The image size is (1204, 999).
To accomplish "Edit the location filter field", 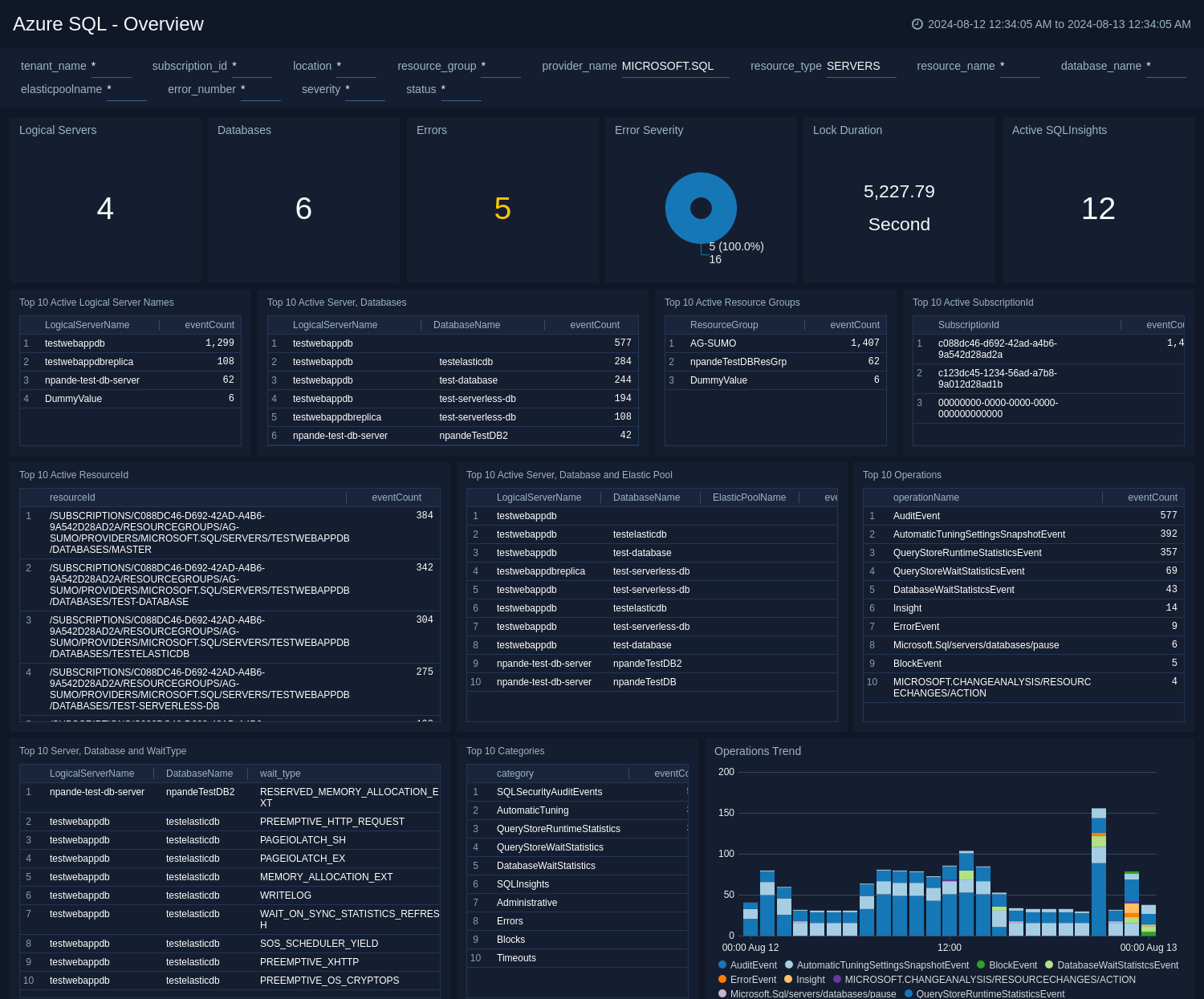I will click(x=356, y=67).
